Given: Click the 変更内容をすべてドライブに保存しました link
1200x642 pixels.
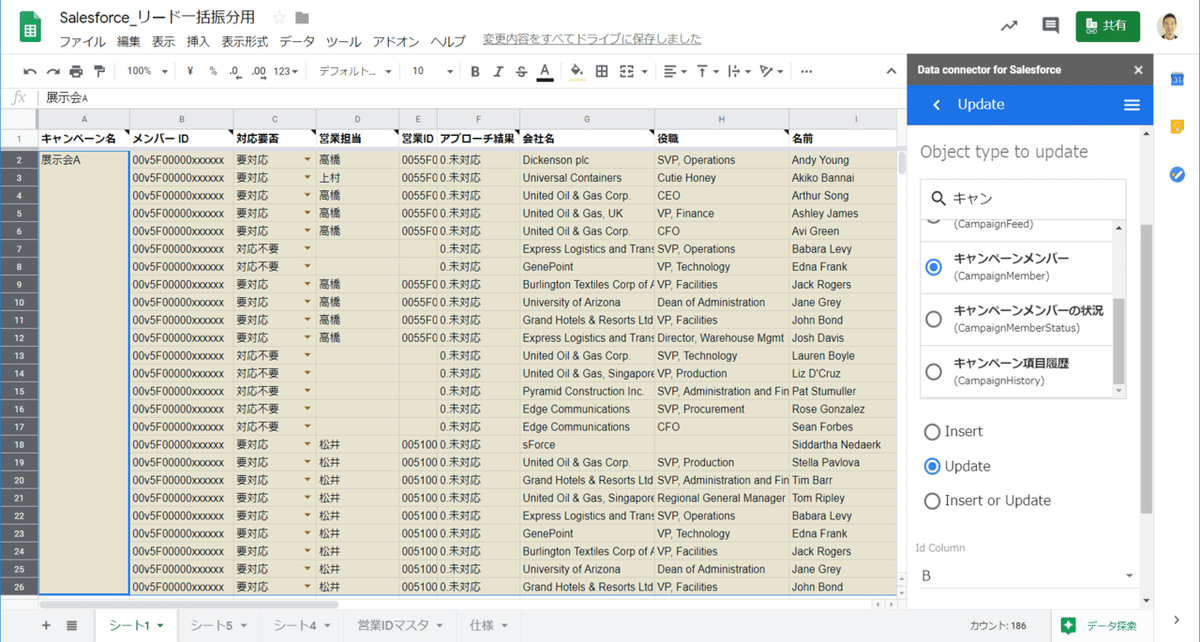Looking at the screenshot, I should (x=592, y=39).
